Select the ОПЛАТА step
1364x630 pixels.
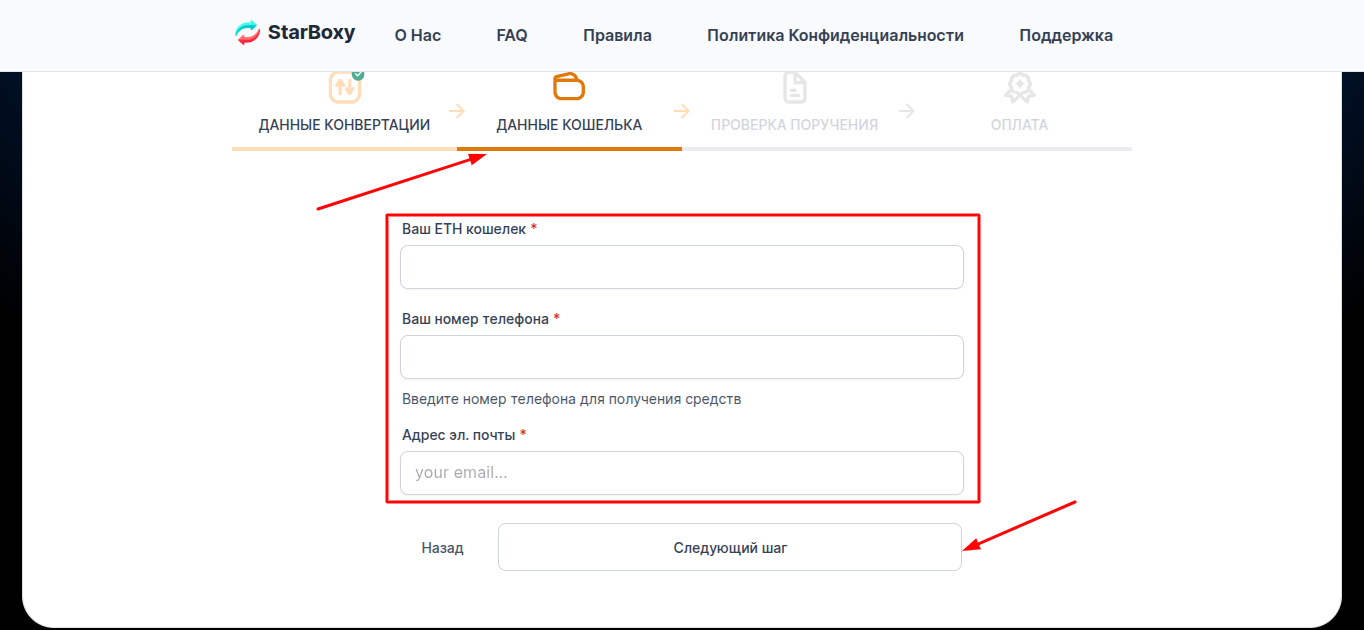pos(1019,125)
